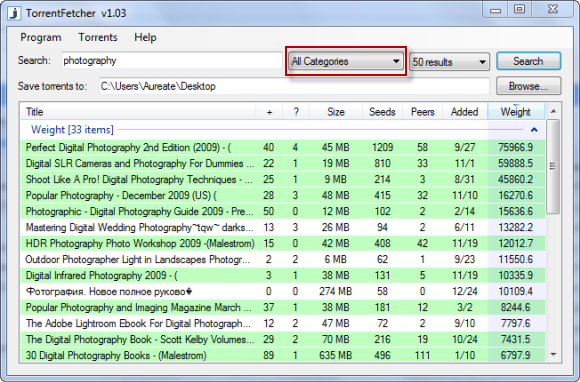Screen dimensions: 580x382
Task: Select Perfect Digital Photography 2nd Edition row
Action: click(x=283, y=148)
